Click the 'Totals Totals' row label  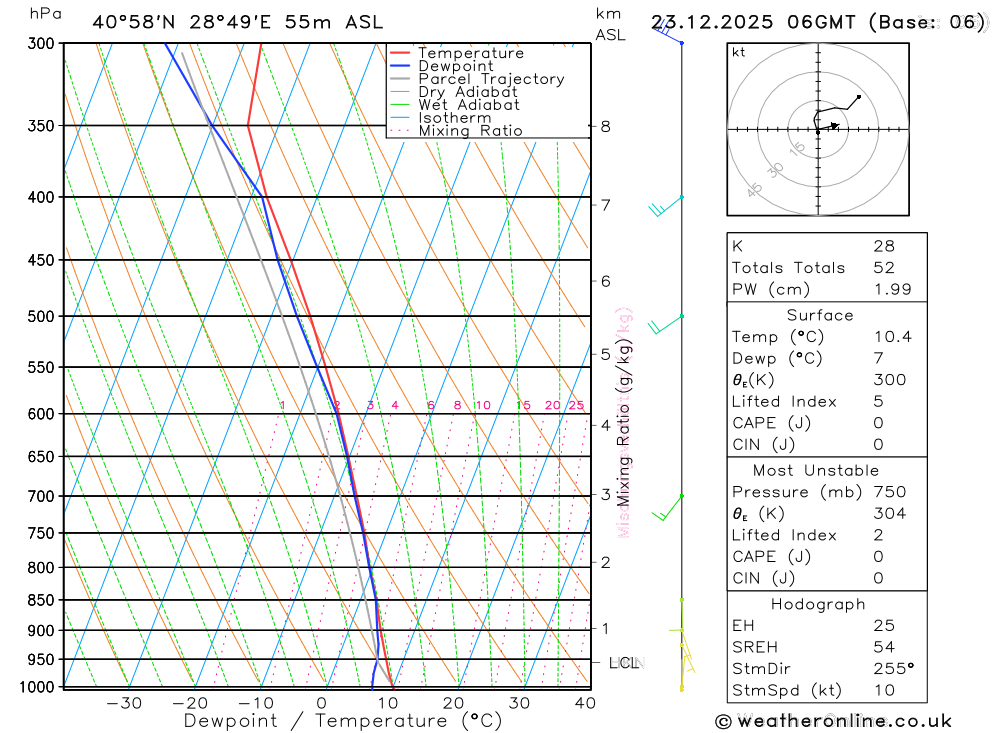(x=788, y=268)
